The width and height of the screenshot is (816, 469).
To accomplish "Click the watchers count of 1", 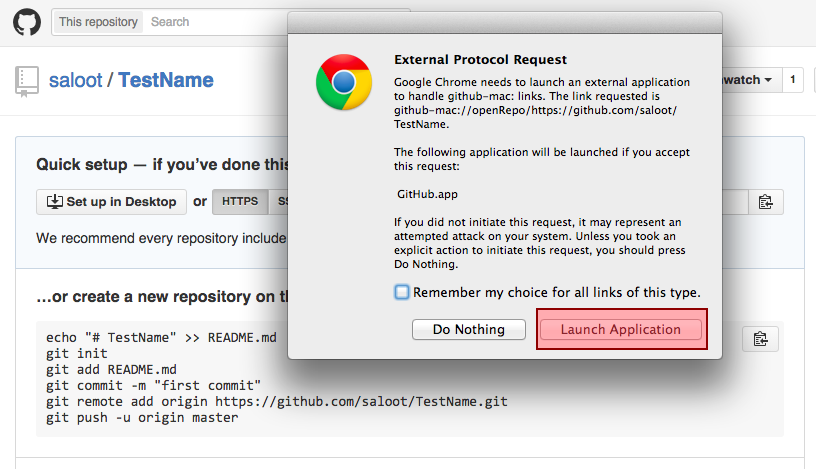I will [x=793, y=80].
